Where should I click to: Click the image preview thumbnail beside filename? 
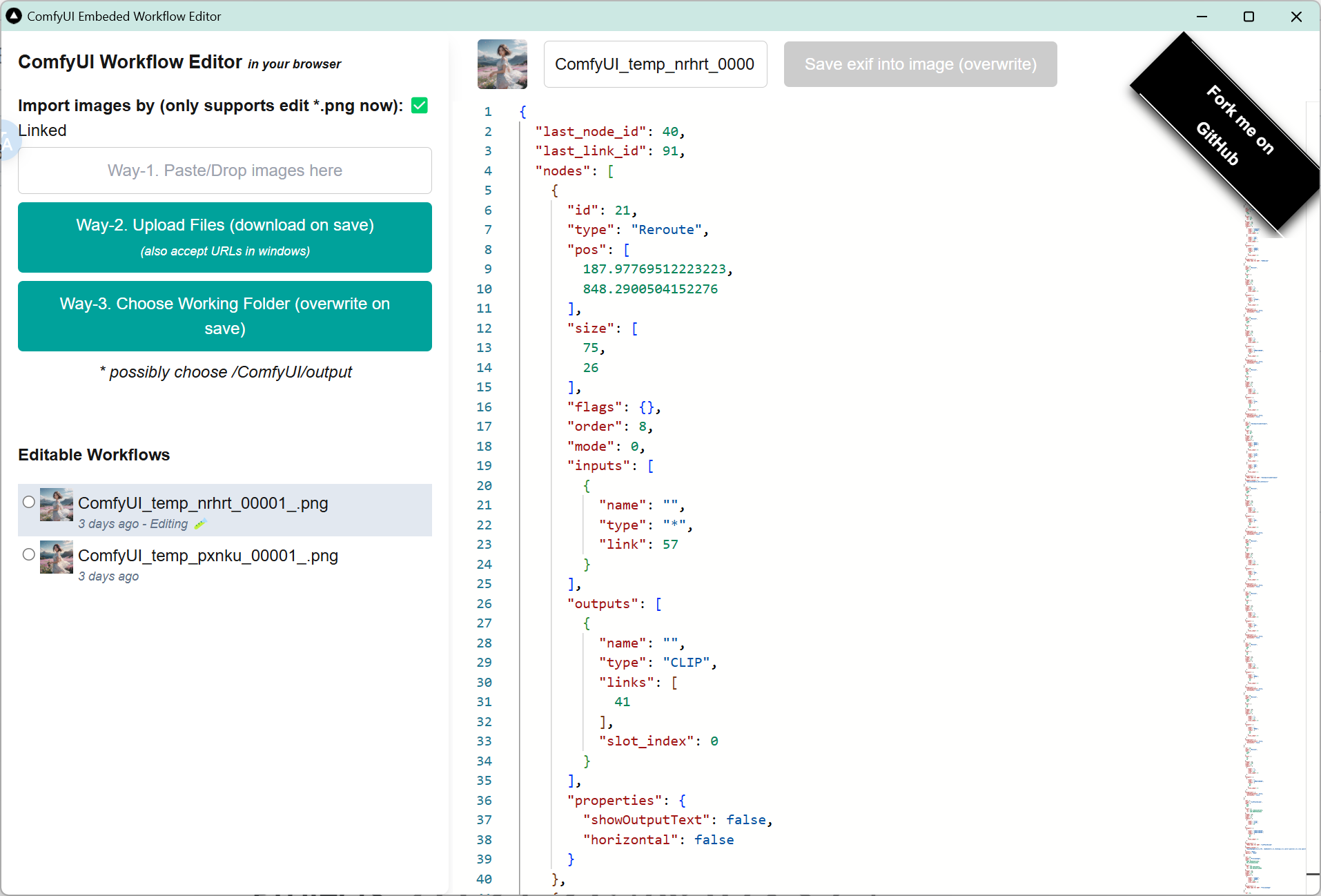(x=502, y=64)
